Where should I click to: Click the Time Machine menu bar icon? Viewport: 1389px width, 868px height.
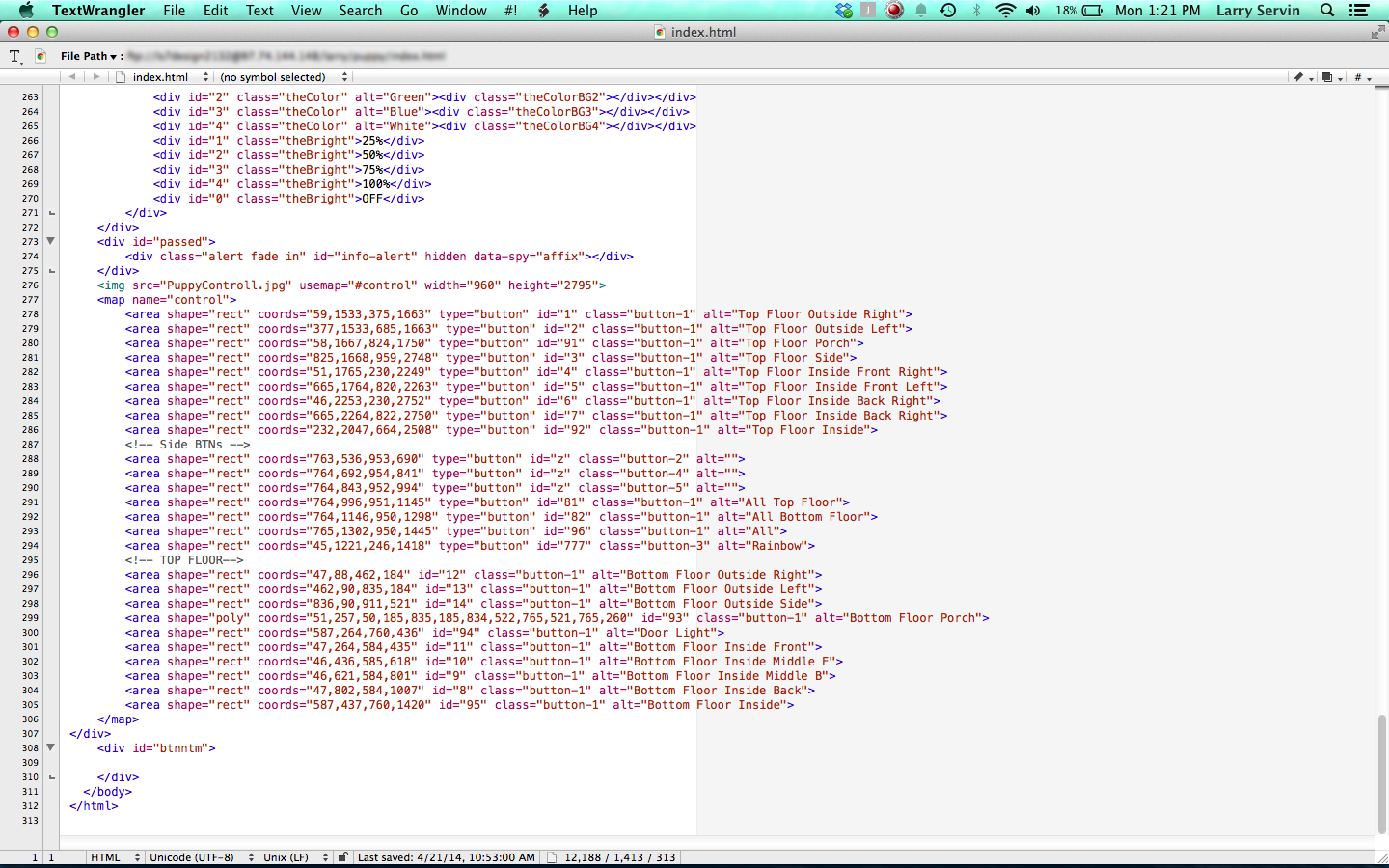(948, 11)
